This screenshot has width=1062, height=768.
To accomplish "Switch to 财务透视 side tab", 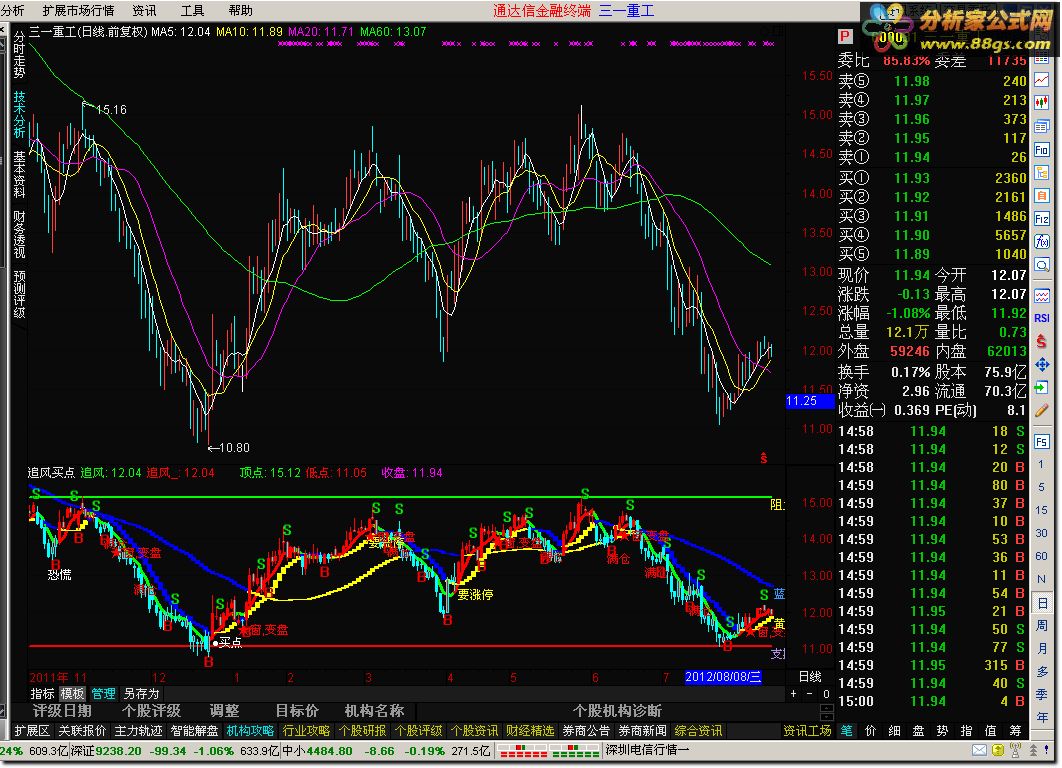I will pos(19,234).
